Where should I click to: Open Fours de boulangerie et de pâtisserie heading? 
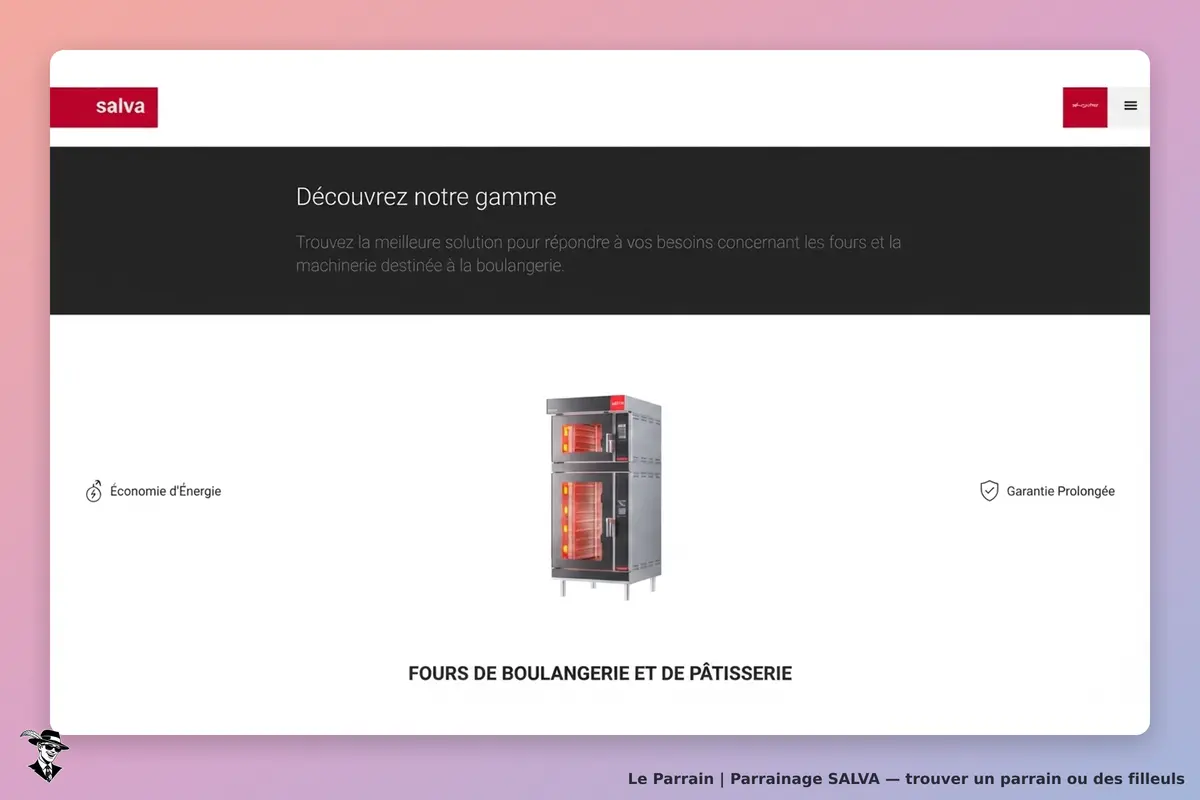(x=600, y=674)
